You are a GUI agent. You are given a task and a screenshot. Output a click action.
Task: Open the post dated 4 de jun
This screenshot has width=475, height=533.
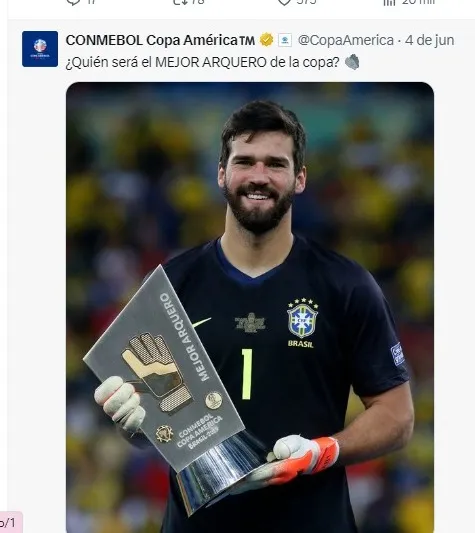point(429,40)
